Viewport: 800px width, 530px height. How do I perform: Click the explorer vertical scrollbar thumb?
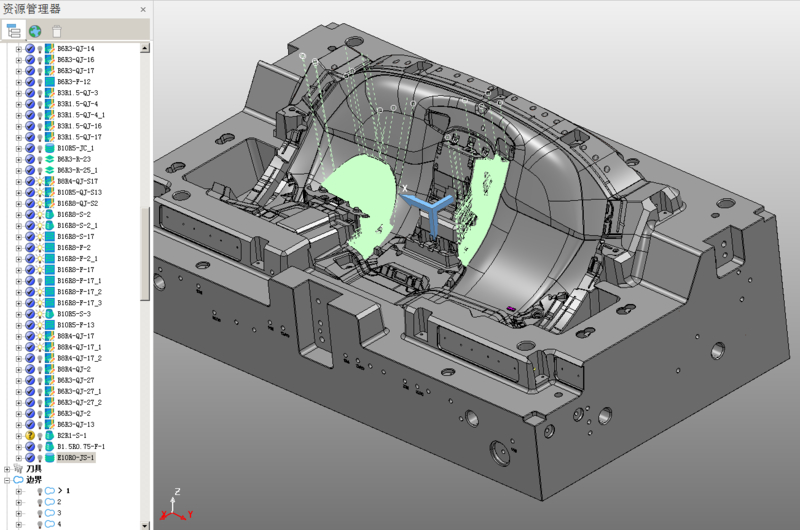click(145, 254)
